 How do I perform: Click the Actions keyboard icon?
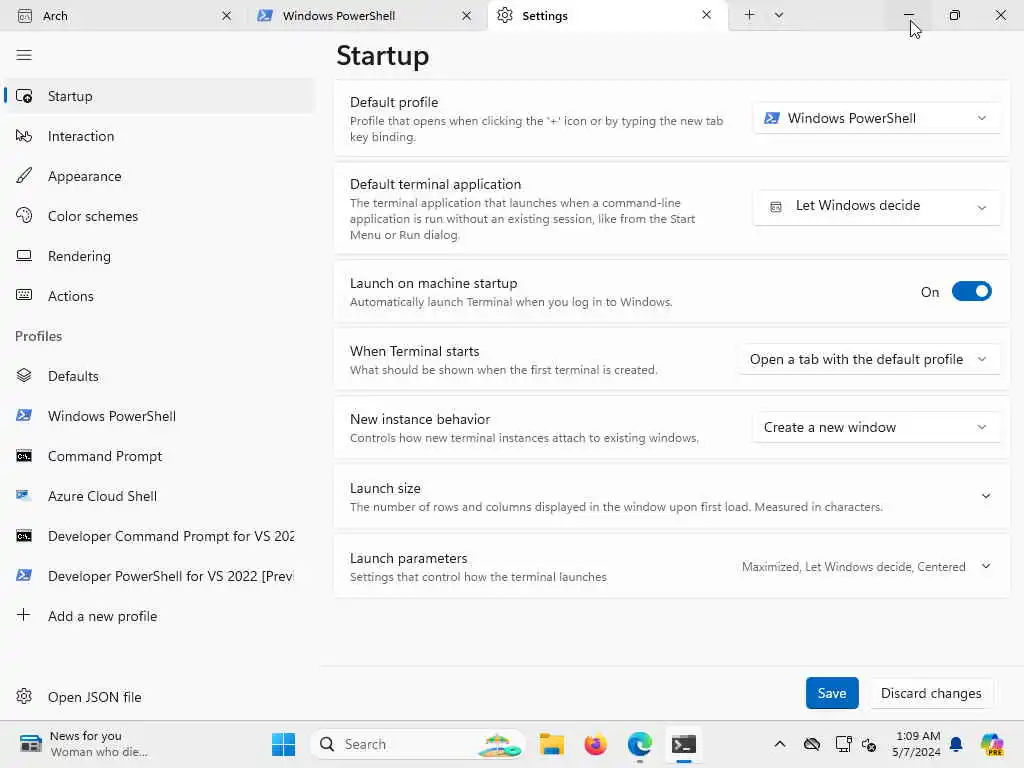(24, 295)
